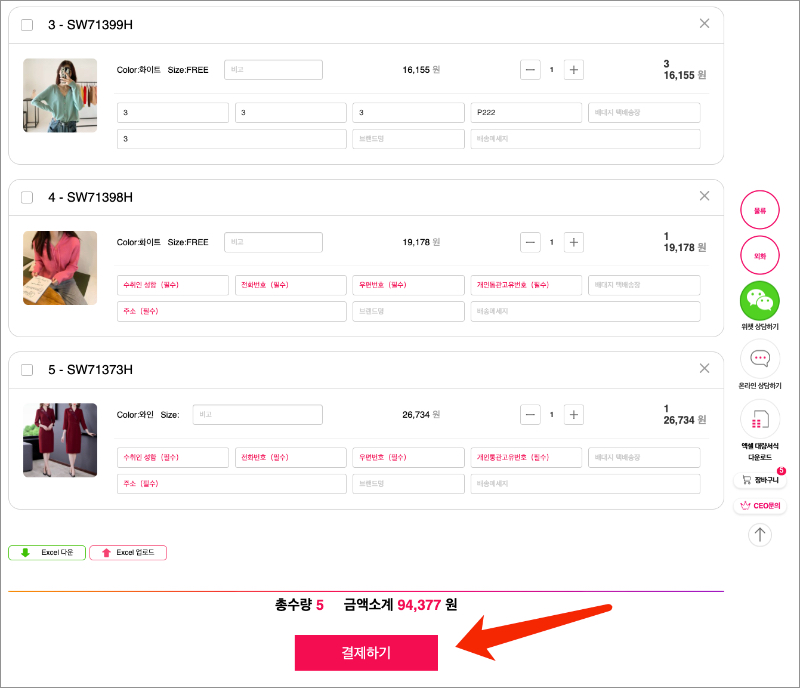
Task: Tick the checkbox for 4 - SW71398H
Action: [27, 197]
